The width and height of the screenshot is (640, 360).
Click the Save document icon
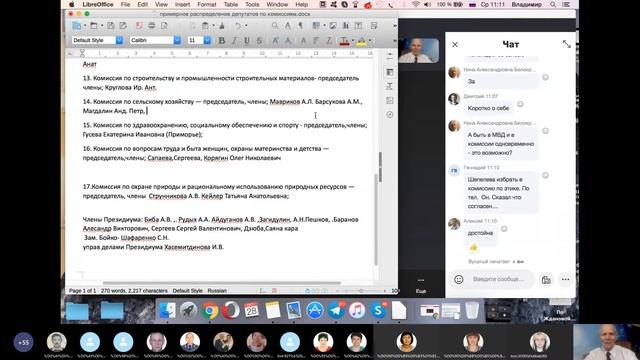tap(111, 26)
